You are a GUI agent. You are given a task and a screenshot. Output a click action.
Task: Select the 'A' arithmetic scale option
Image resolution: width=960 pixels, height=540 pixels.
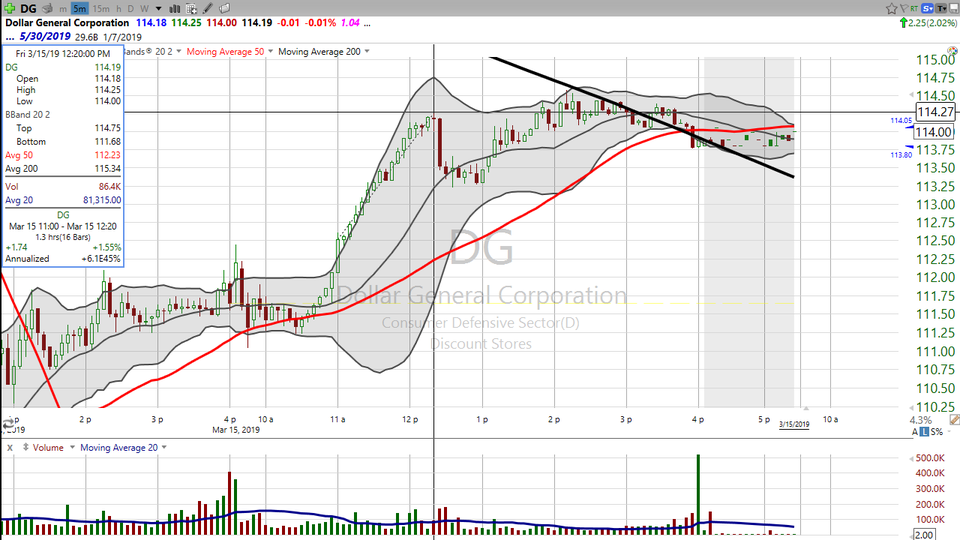click(915, 432)
